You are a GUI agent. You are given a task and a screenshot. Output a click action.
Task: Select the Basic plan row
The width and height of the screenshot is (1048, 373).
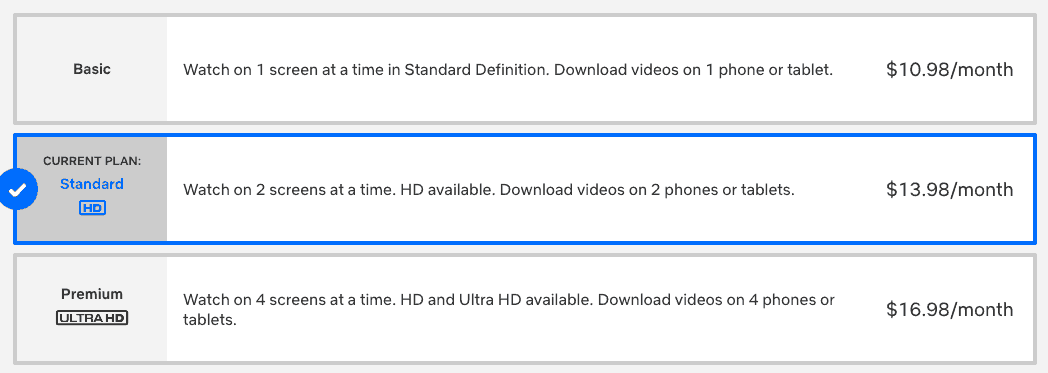tap(525, 69)
